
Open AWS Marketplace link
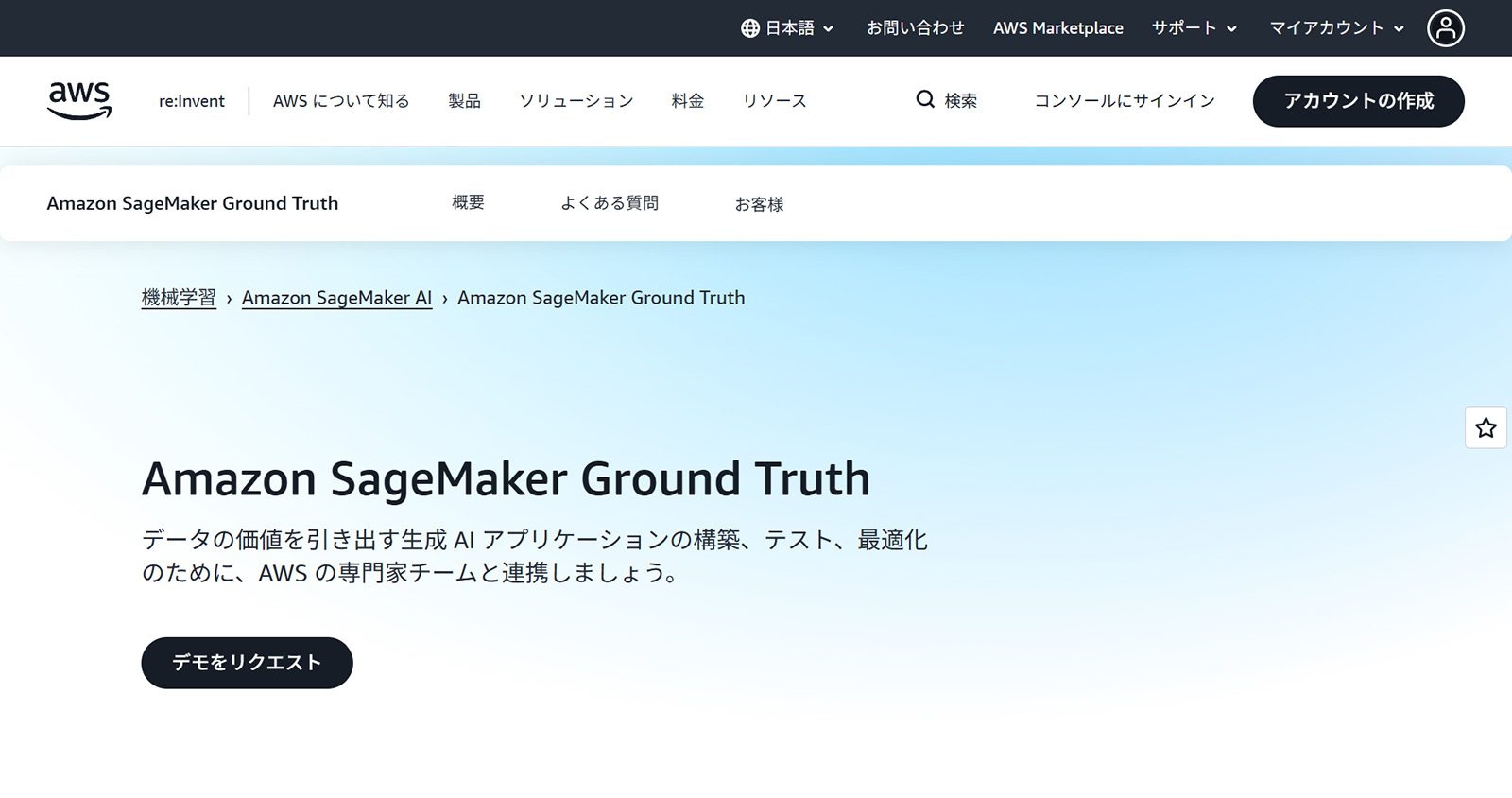click(x=1057, y=28)
